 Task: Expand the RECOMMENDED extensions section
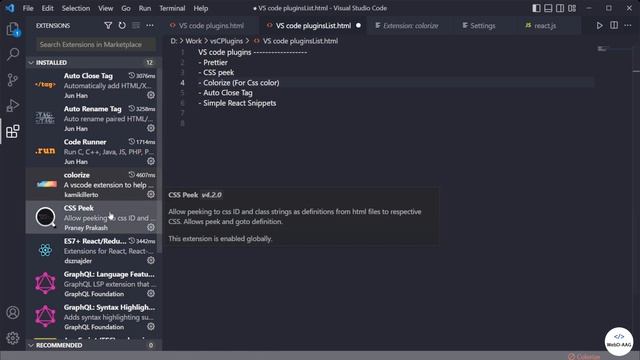(93, 345)
